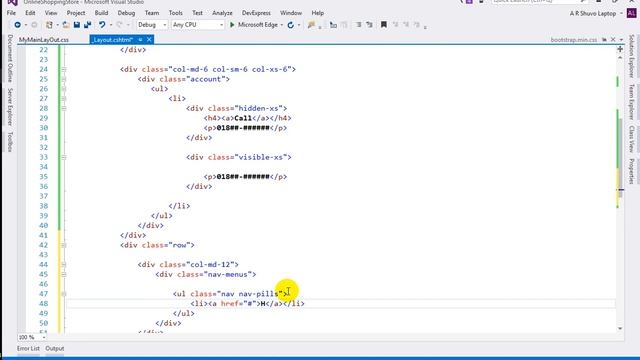The height and width of the screenshot is (360, 640).
Task: Collapse the nav-menus div at line 45
Action: click(x=64, y=274)
